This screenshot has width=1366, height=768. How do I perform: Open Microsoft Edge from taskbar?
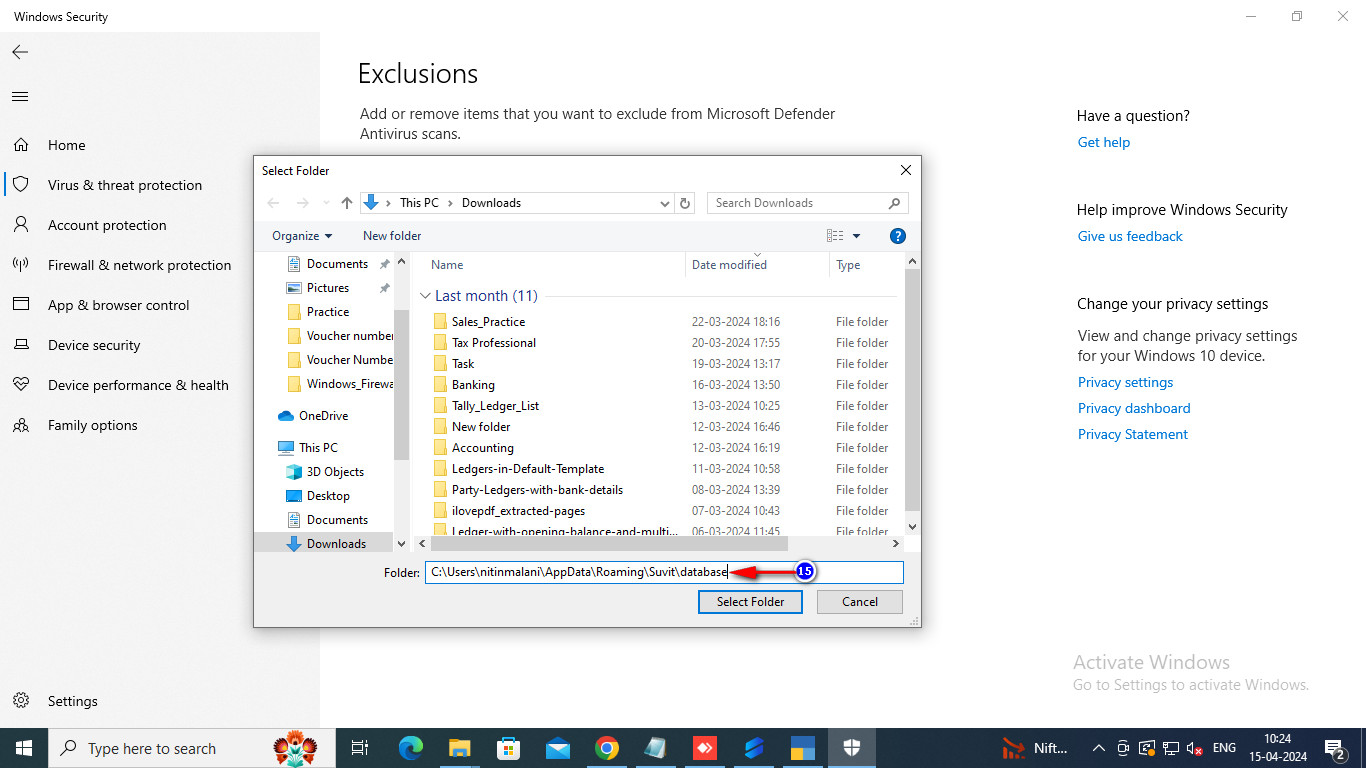pyautogui.click(x=411, y=748)
